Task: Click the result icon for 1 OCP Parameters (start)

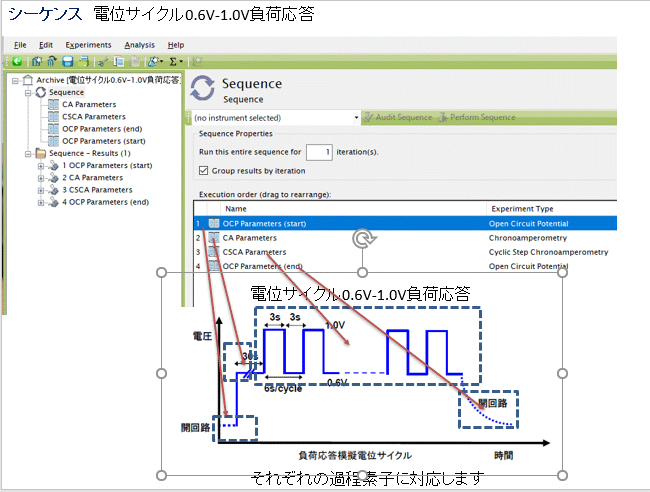Action: [53, 165]
